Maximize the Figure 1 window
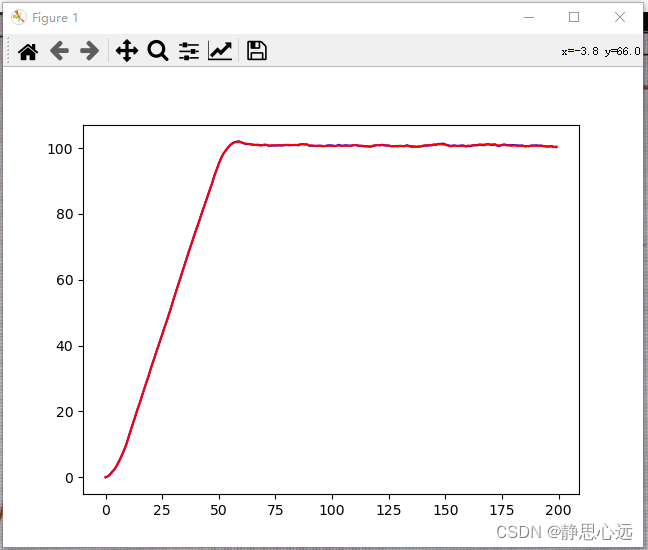The width and height of the screenshot is (648, 550). point(574,17)
